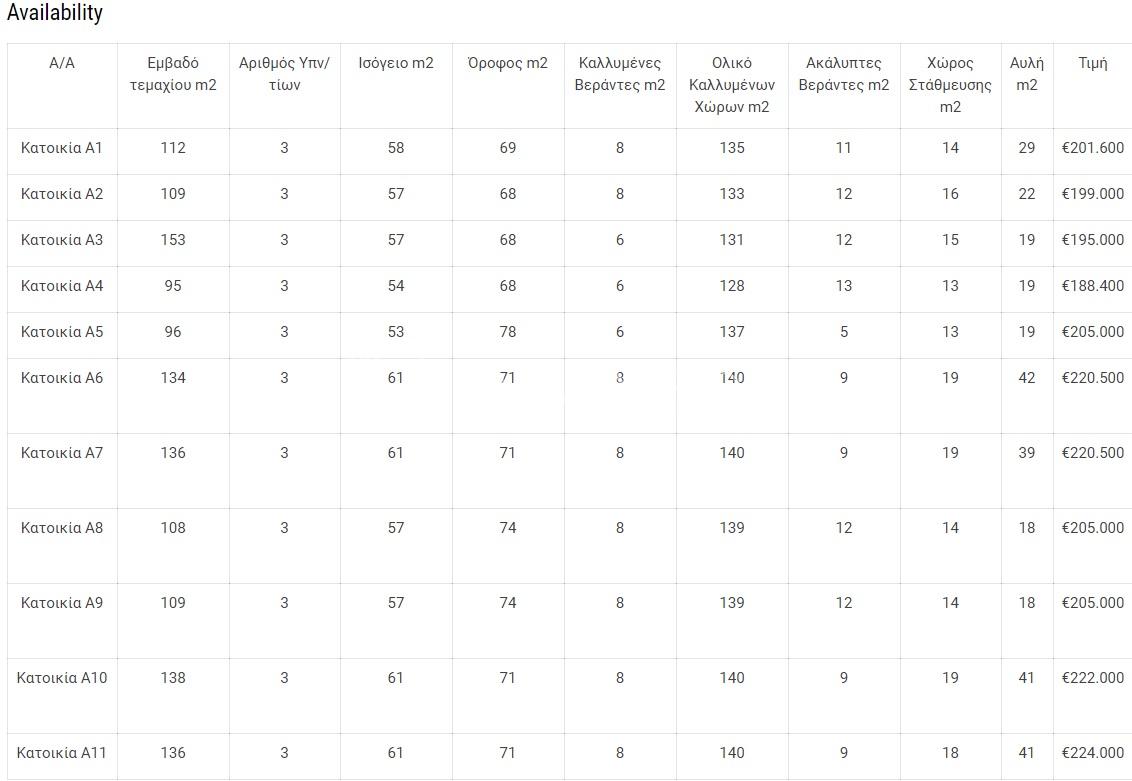Select the Χώρος Στάθμευσης m2 column header

950,85
